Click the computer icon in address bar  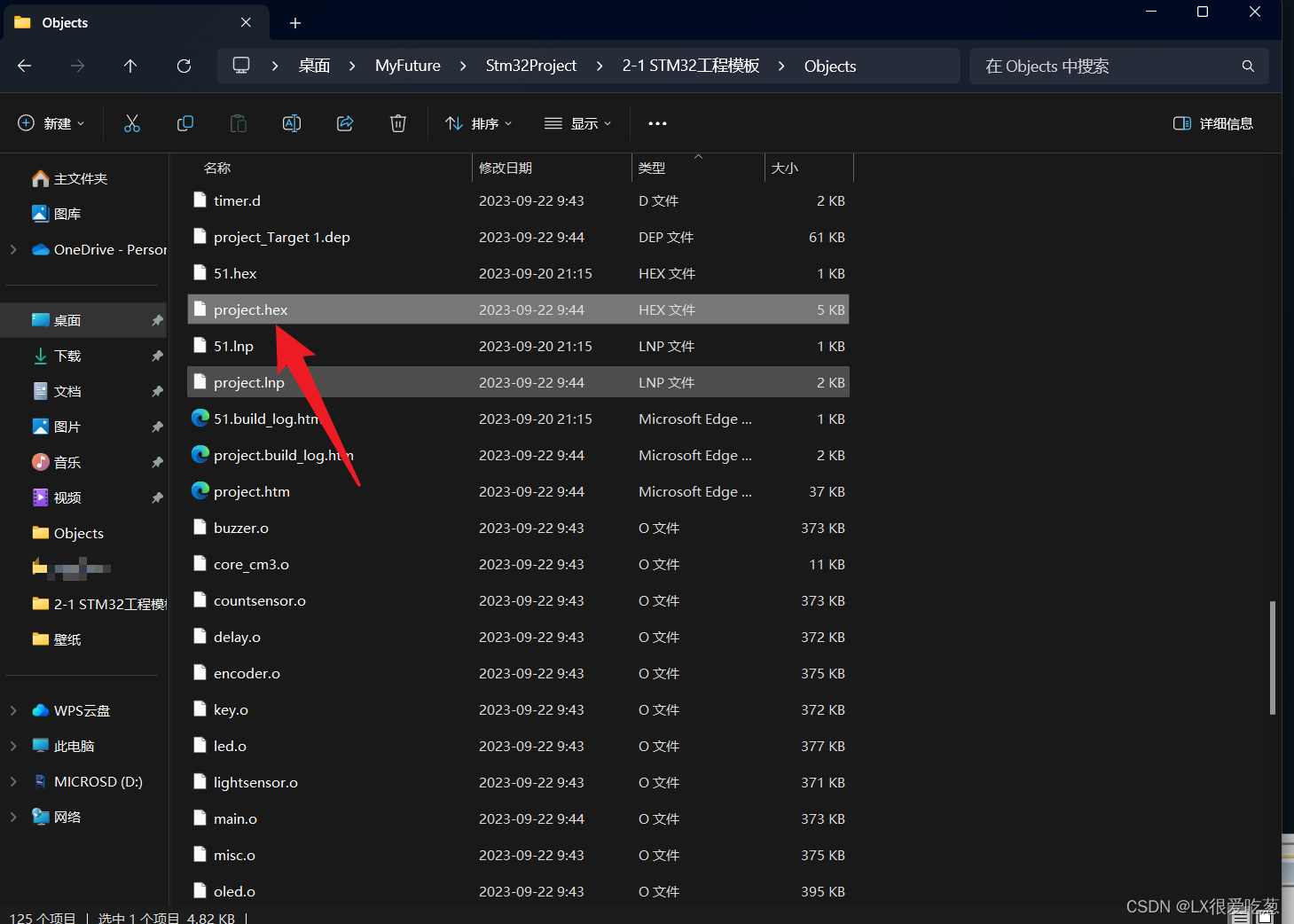[x=241, y=66]
